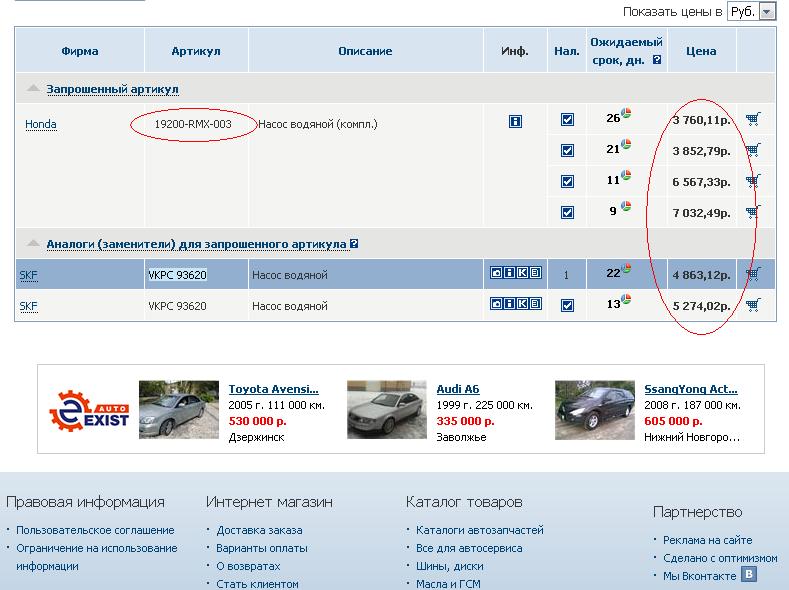The height and width of the screenshot is (590, 789).
Task: Show delivery statistics pie icon beside 9 days
Action: click(626, 206)
